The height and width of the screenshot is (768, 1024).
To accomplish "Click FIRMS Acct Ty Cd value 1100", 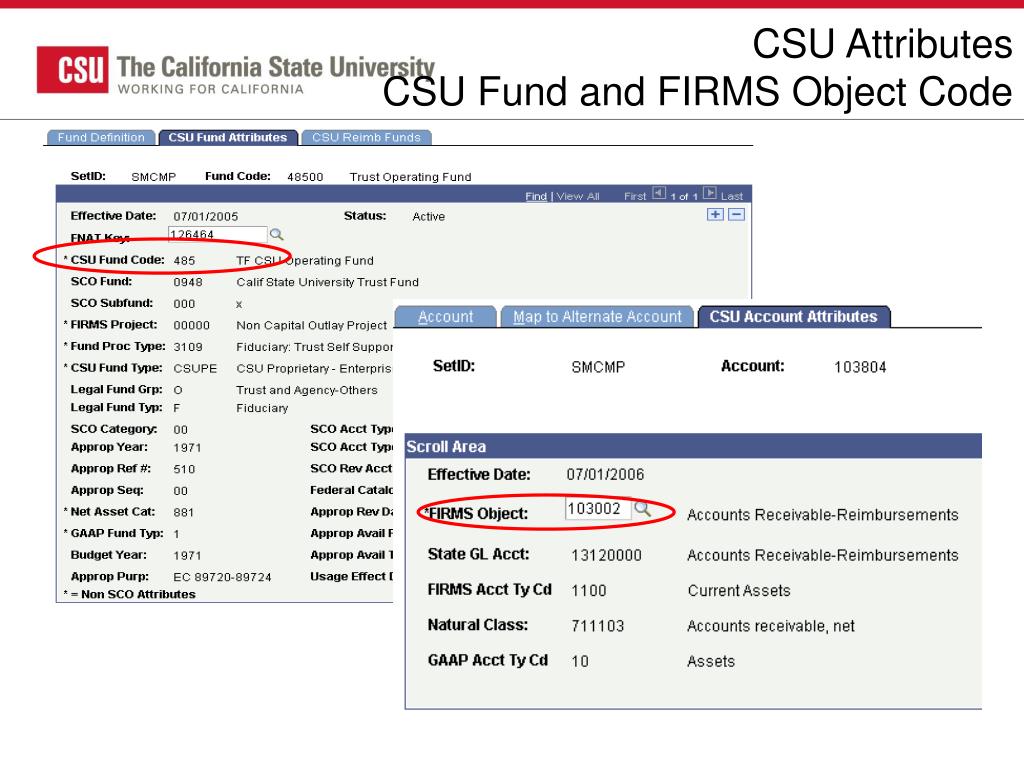I will click(x=588, y=590).
